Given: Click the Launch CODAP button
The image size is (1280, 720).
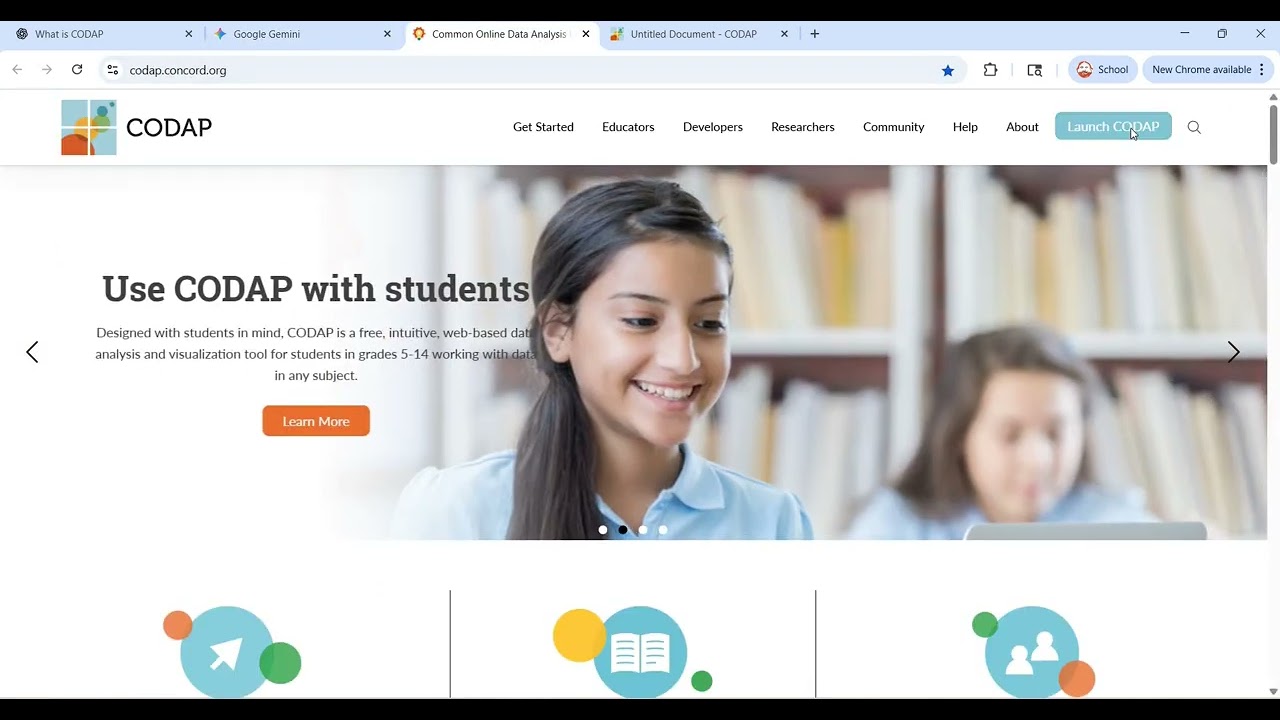Looking at the screenshot, I should pos(1113,127).
